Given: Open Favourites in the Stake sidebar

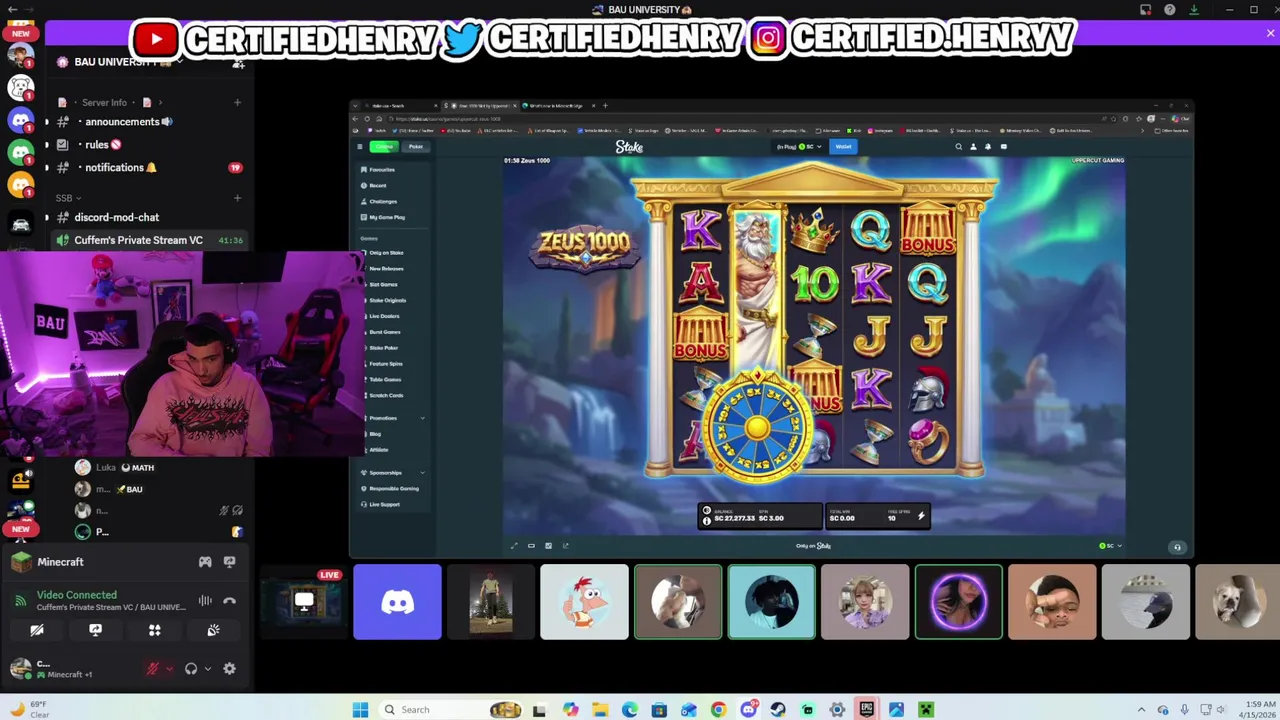Looking at the screenshot, I should tap(381, 170).
